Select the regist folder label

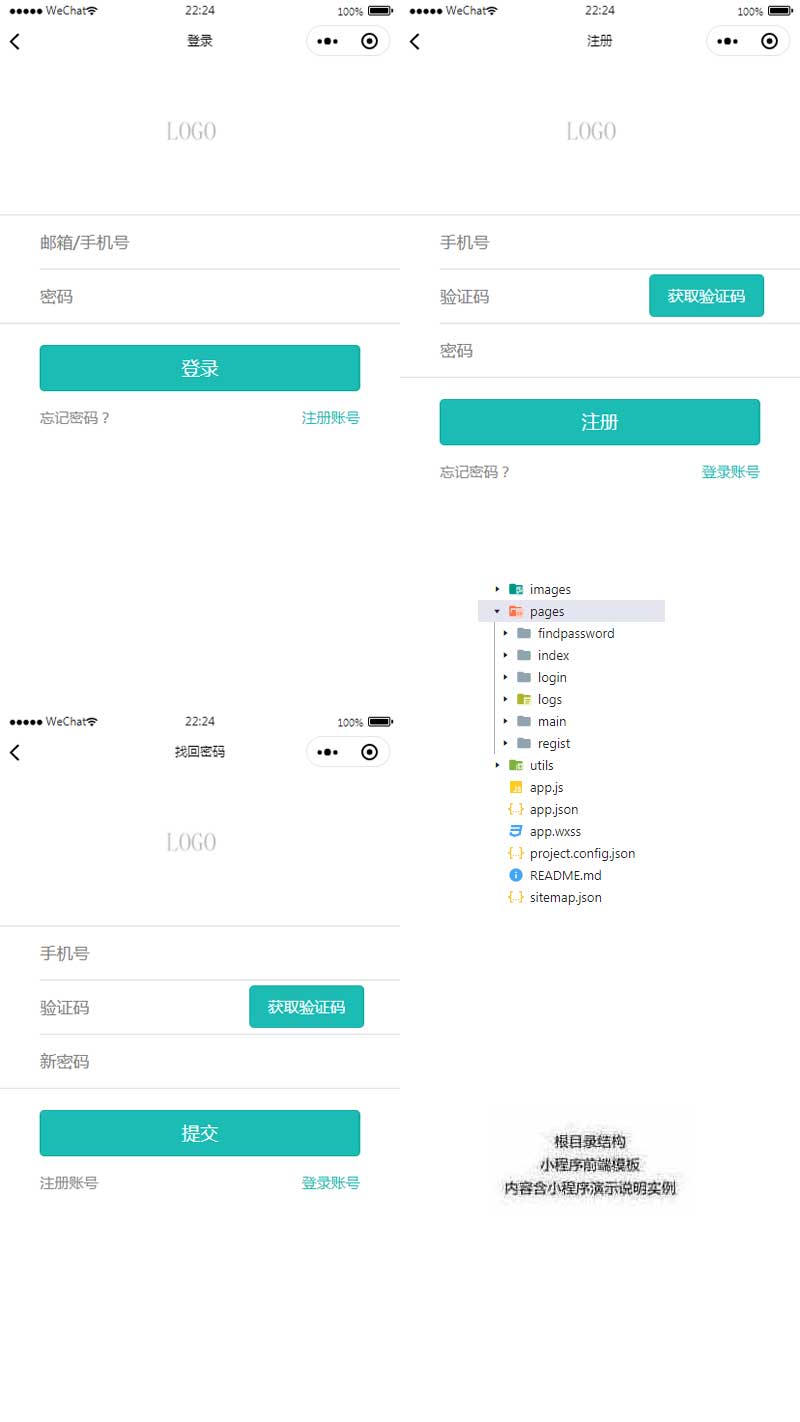[554, 743]
